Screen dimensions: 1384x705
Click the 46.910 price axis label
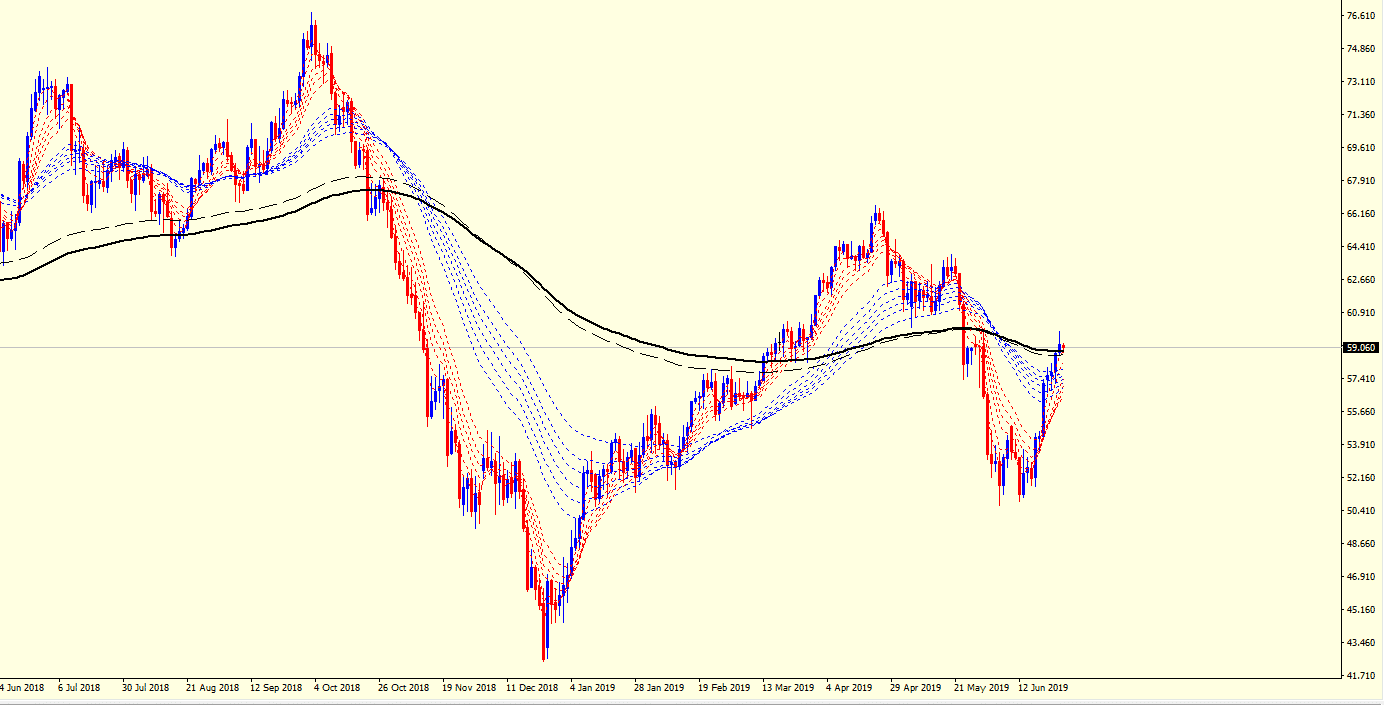(1362, 577)
